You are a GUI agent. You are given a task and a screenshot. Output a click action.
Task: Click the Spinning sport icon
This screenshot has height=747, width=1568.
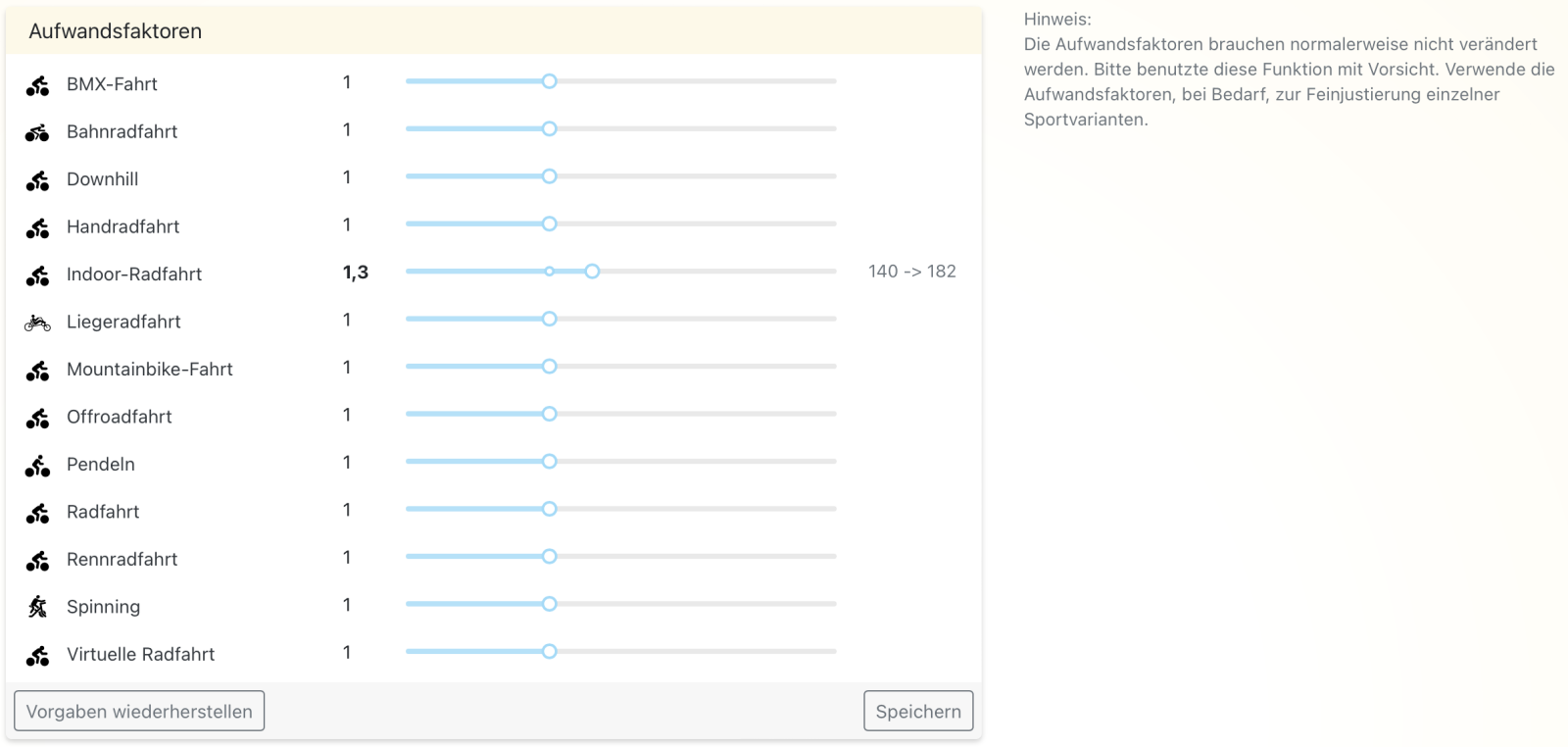(37, 607)
